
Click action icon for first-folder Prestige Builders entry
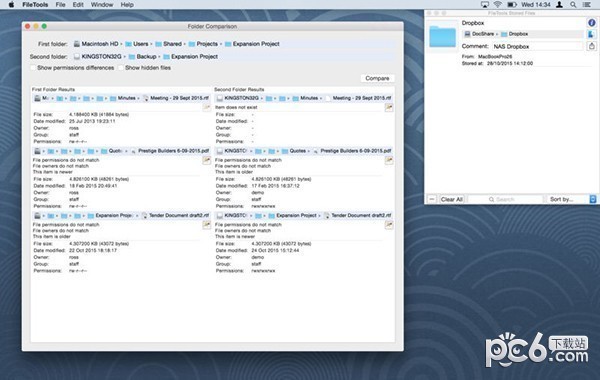pos(206,160)
